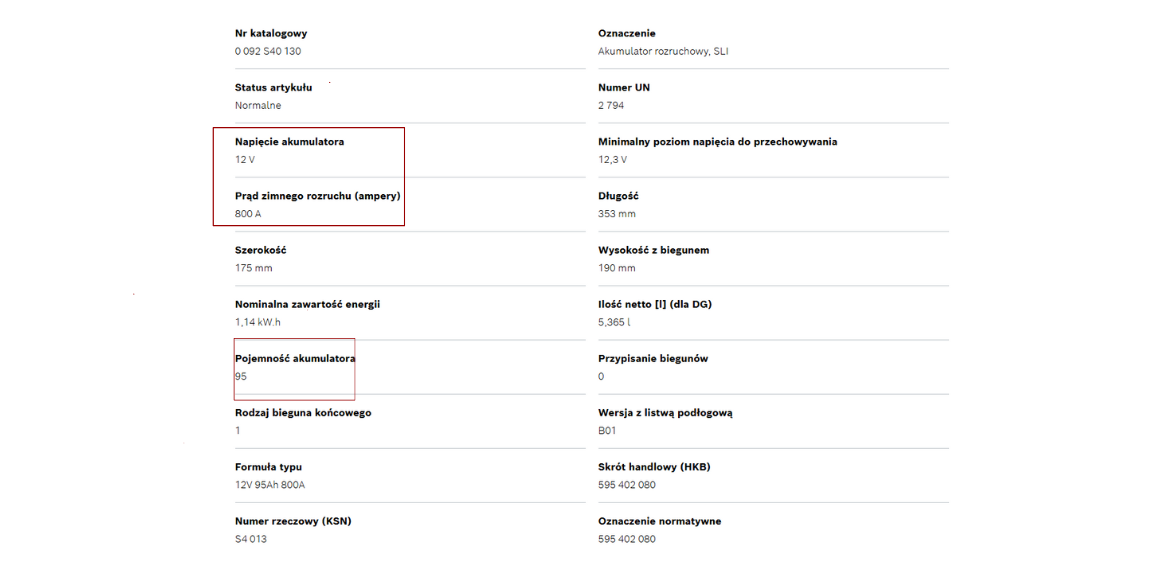
Task: Click the 12,3 V minimum storage voltage
Action: tap(612, 160)
